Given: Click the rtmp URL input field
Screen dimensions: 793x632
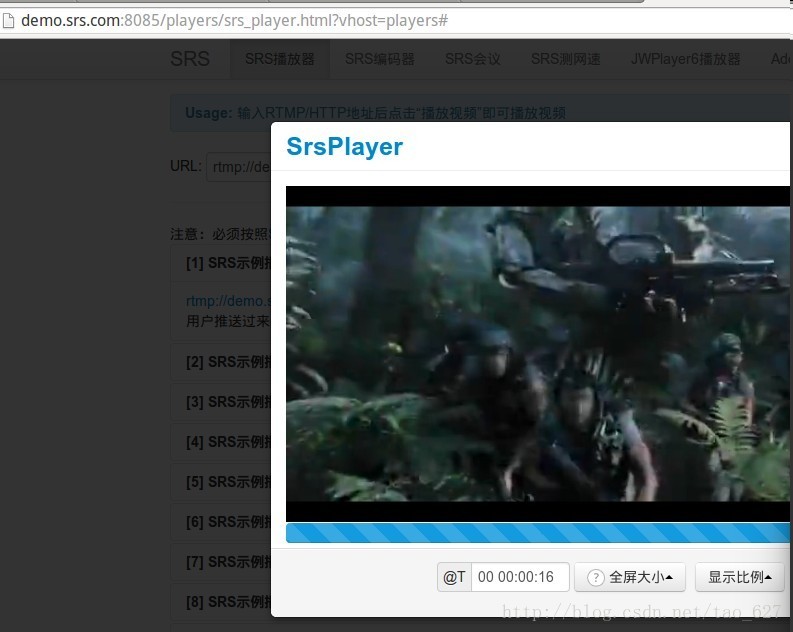Looking at the screenshot, I should click(x=239, y=166).
